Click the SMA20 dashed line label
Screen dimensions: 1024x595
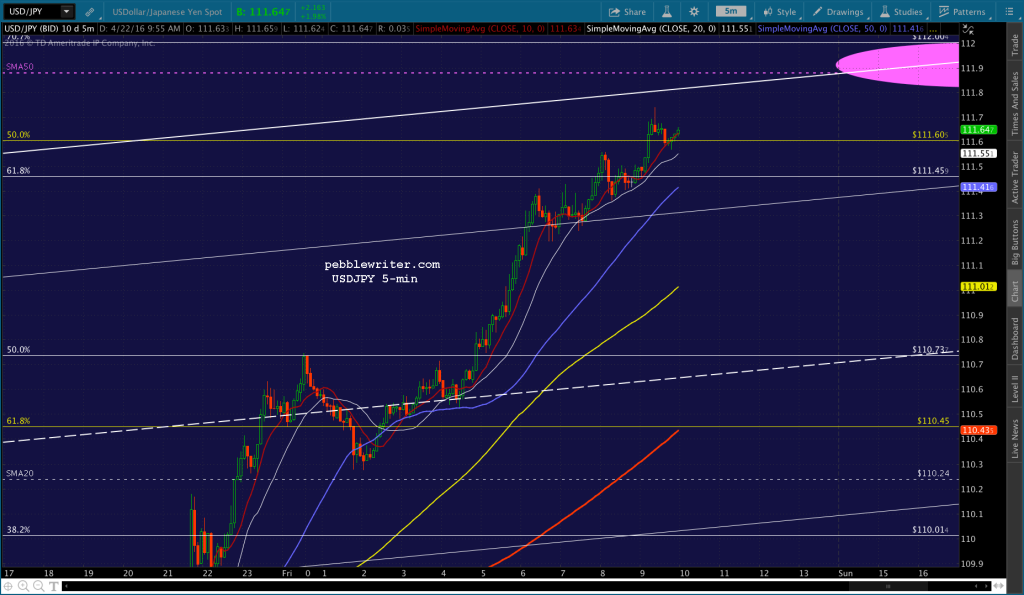[x=20, y=473]
